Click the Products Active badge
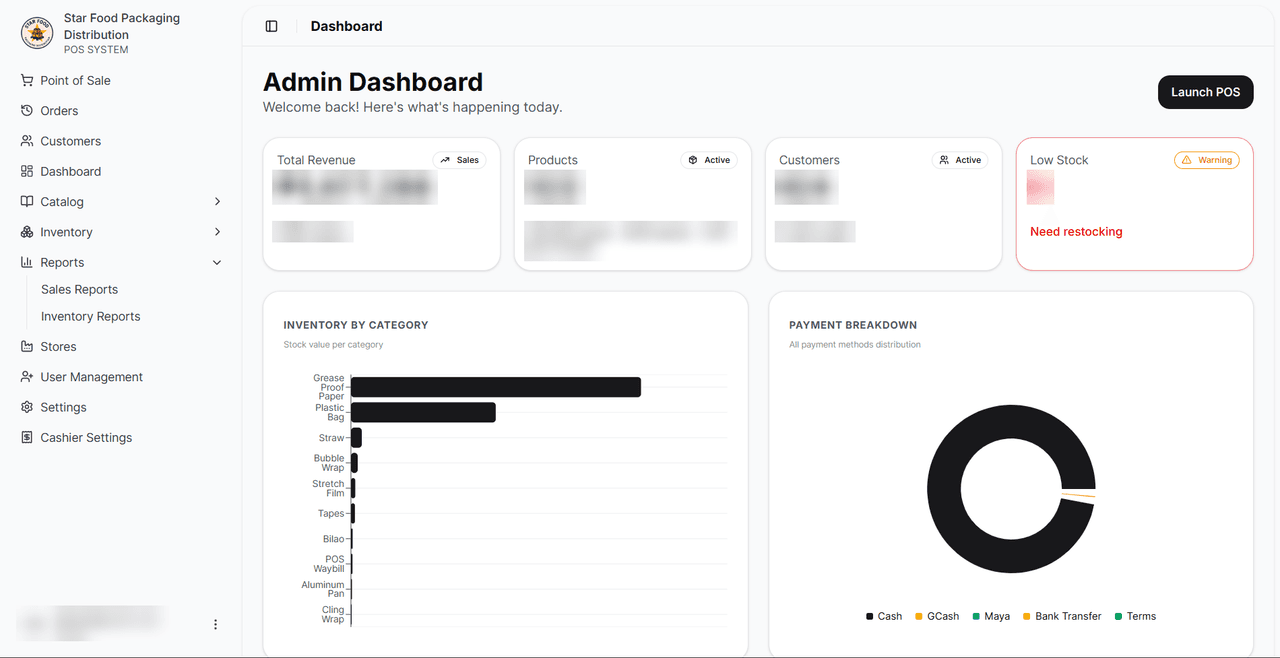1280x658 pixels. click(709, 160)
